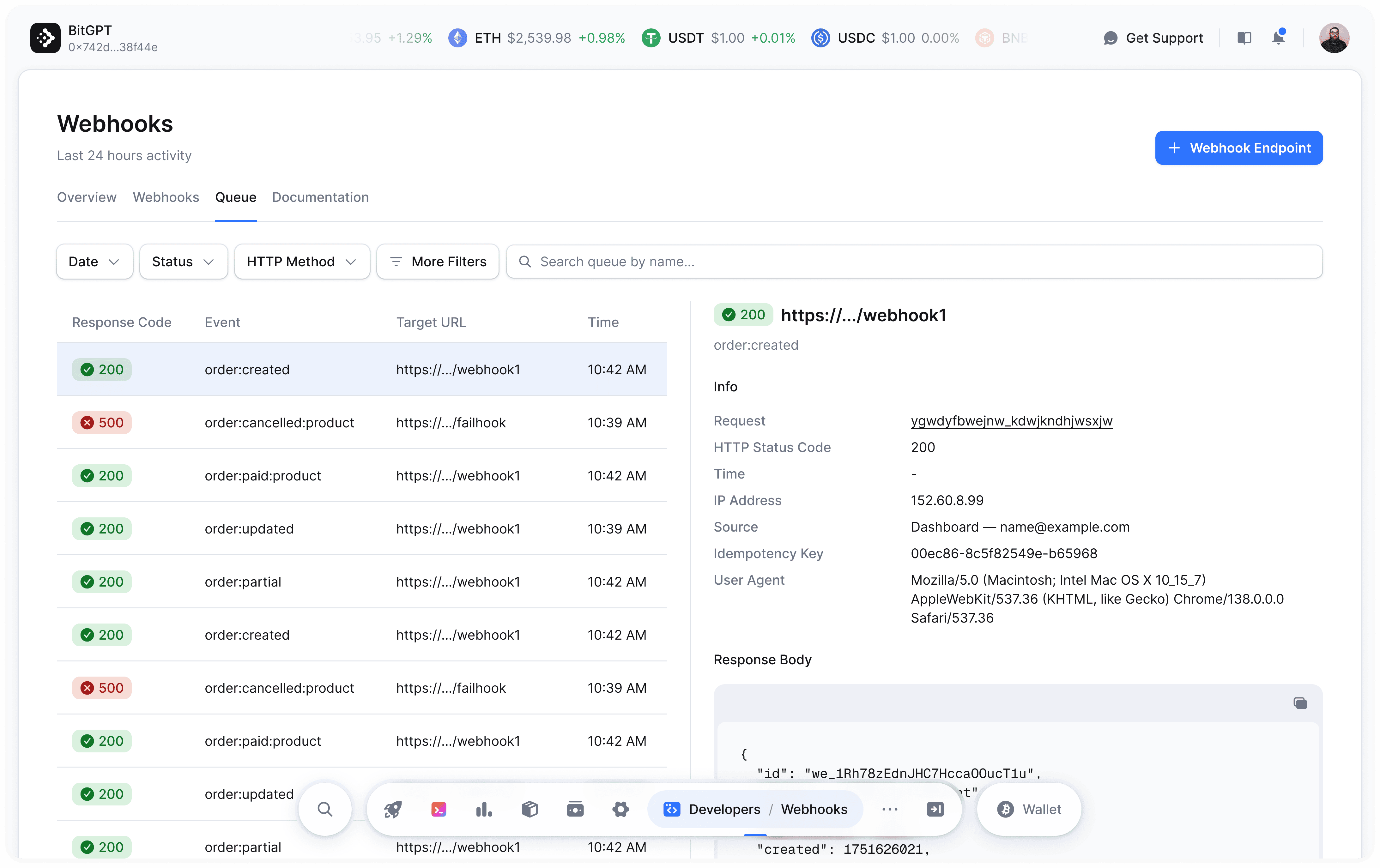Open the package/products icon in bottom dock
This screenshot has width=1380, height=868.
[x=530, y=809]
